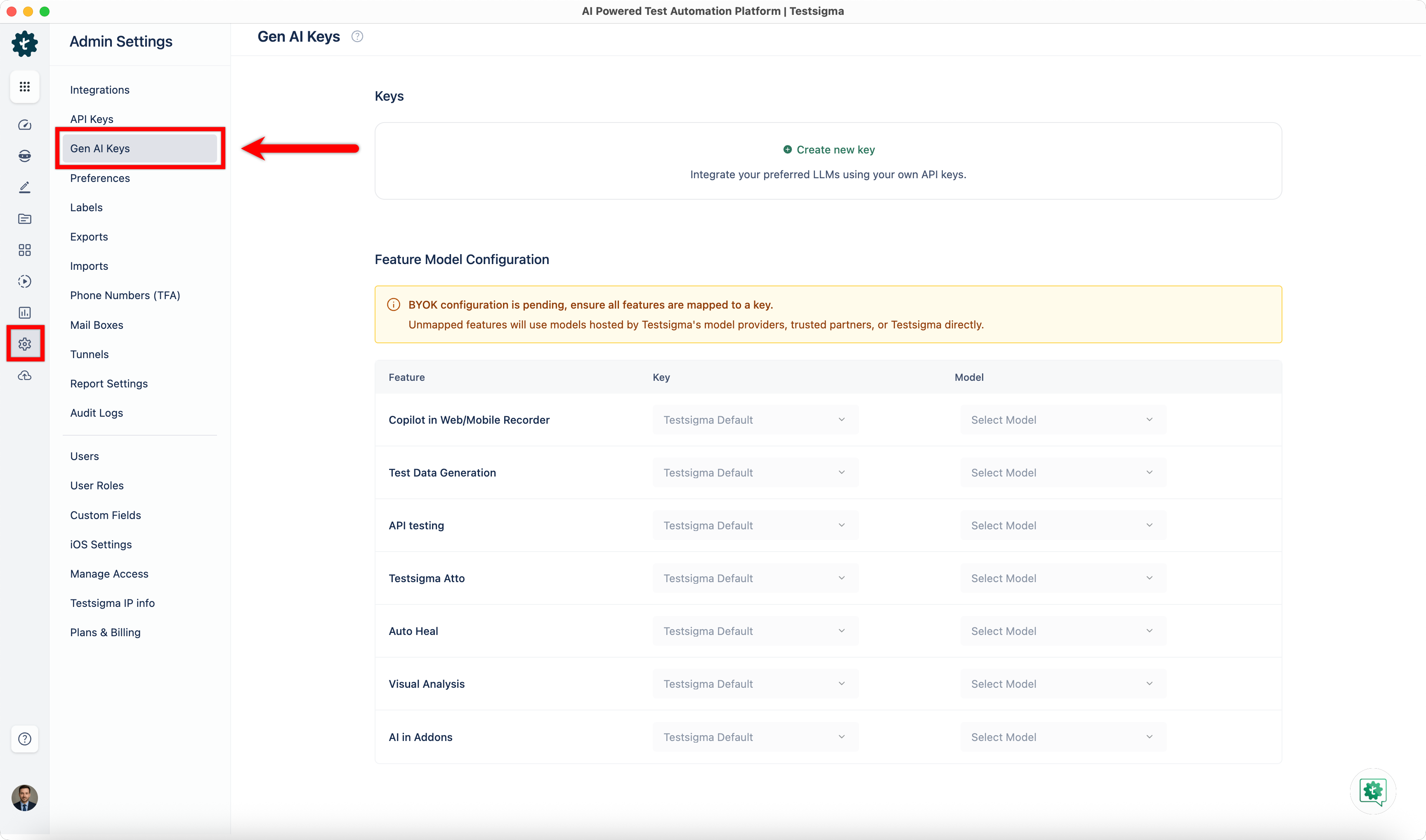Screen dimensions: 1426x840
Task: Open the apps grid menu icon
Action: tap(24, 87)
